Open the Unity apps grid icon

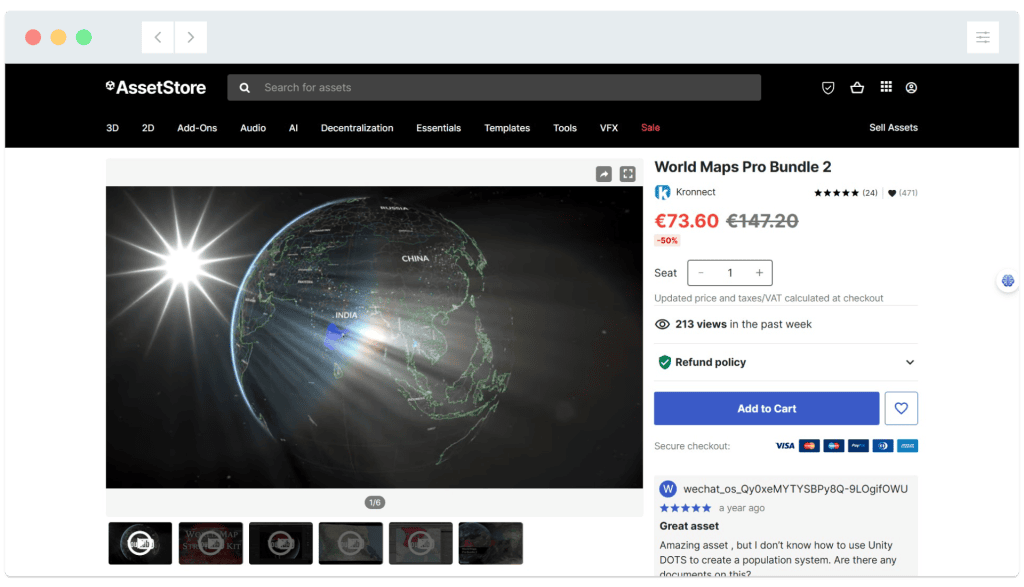[x=885, y=87]
